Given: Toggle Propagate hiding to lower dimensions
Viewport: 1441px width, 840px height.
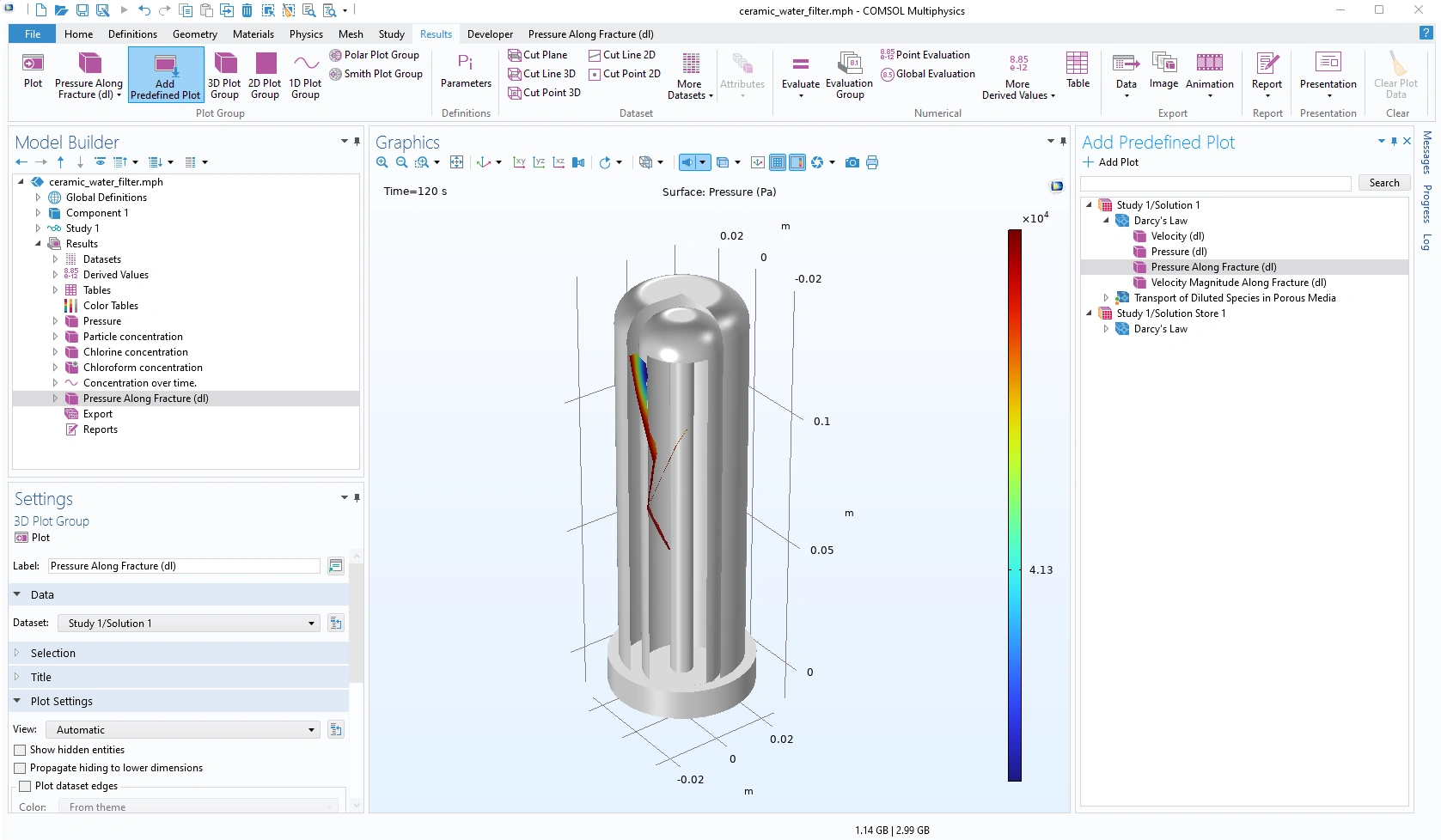Looking at the screenshot, I should [21, 768].
